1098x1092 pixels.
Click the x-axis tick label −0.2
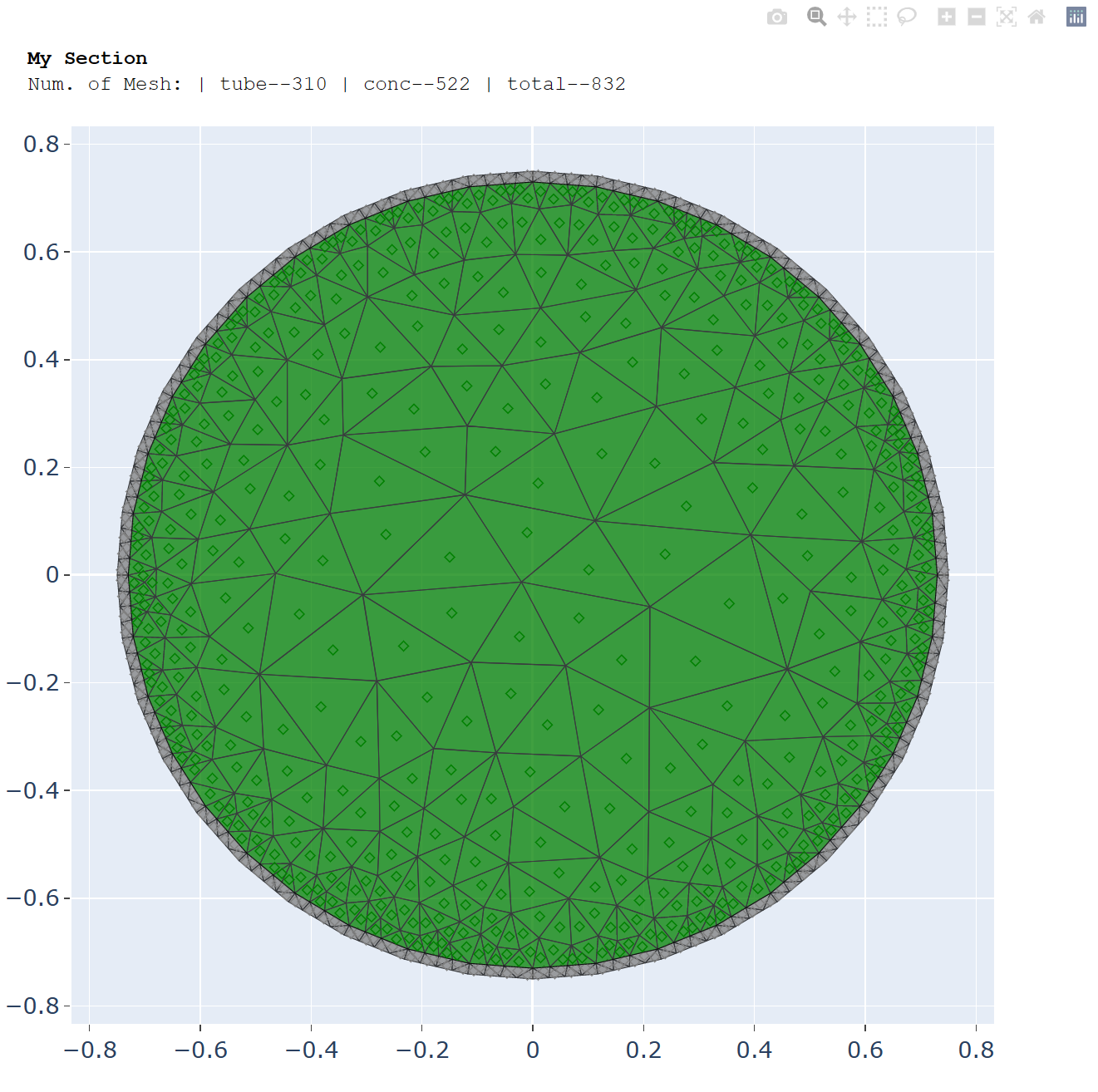pyautogui.click(x=421, y=1050)
